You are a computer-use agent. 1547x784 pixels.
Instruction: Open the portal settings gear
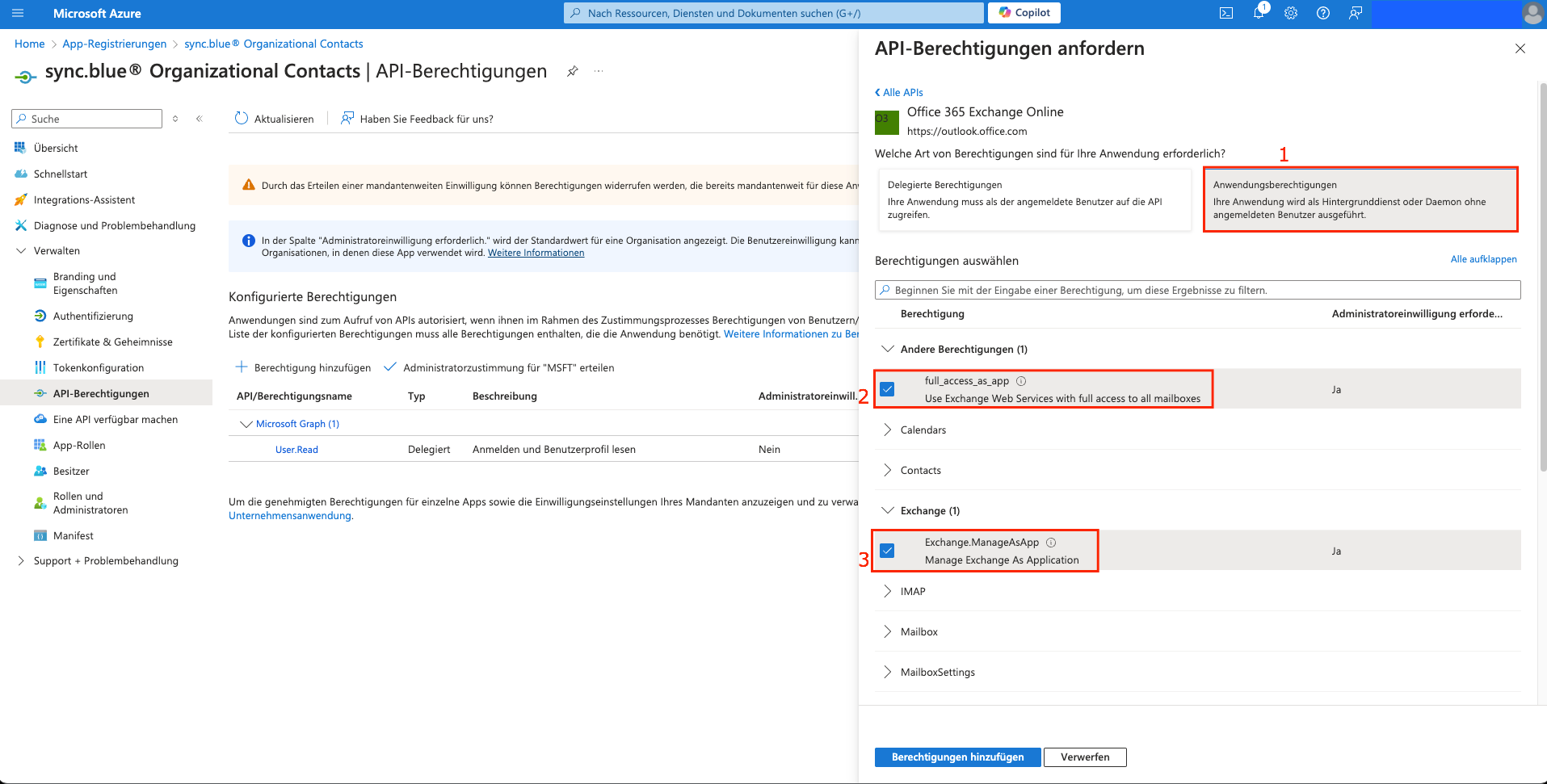[1291, 13]
